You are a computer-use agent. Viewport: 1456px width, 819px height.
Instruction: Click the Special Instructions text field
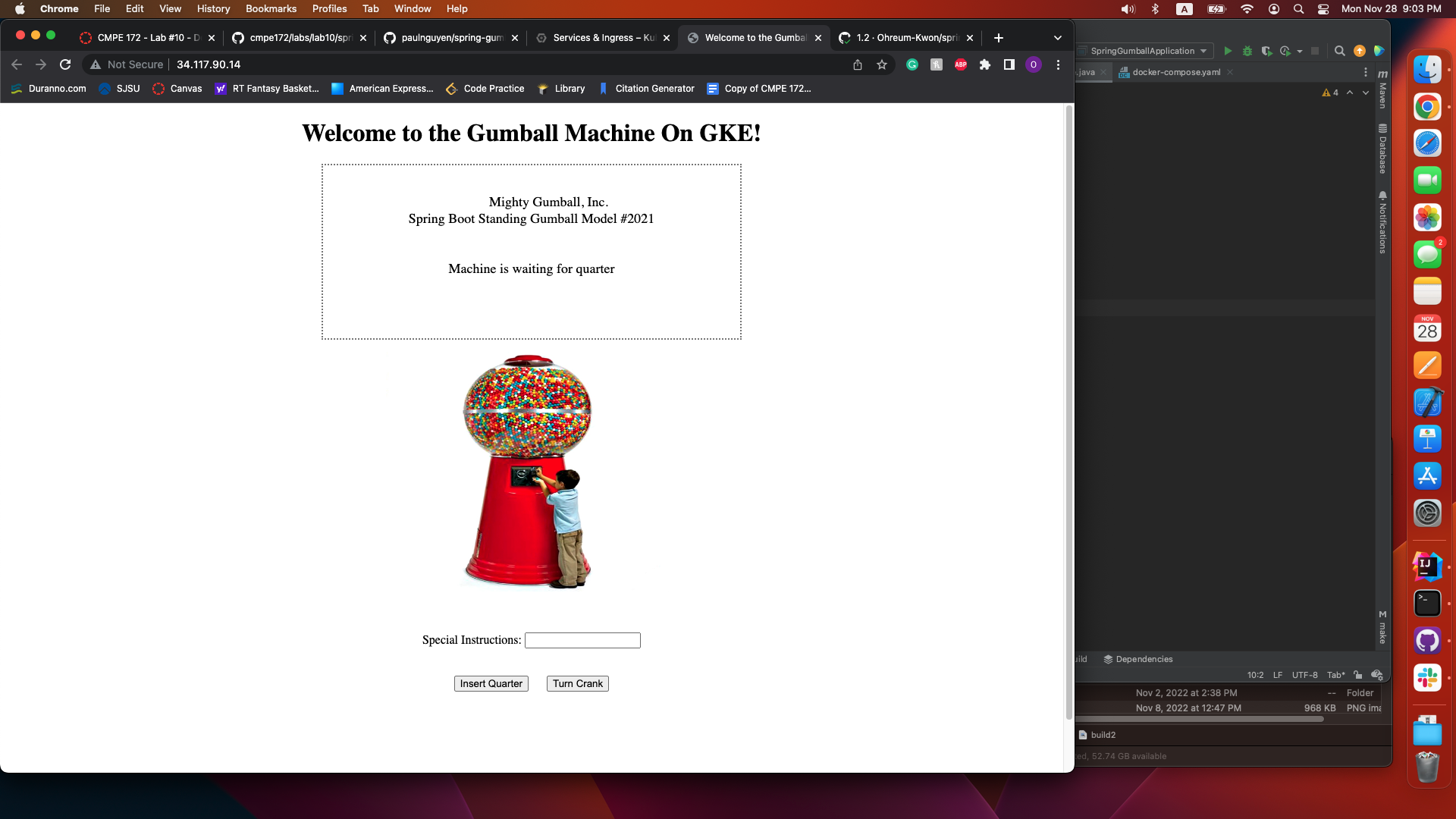coord(582,640)
